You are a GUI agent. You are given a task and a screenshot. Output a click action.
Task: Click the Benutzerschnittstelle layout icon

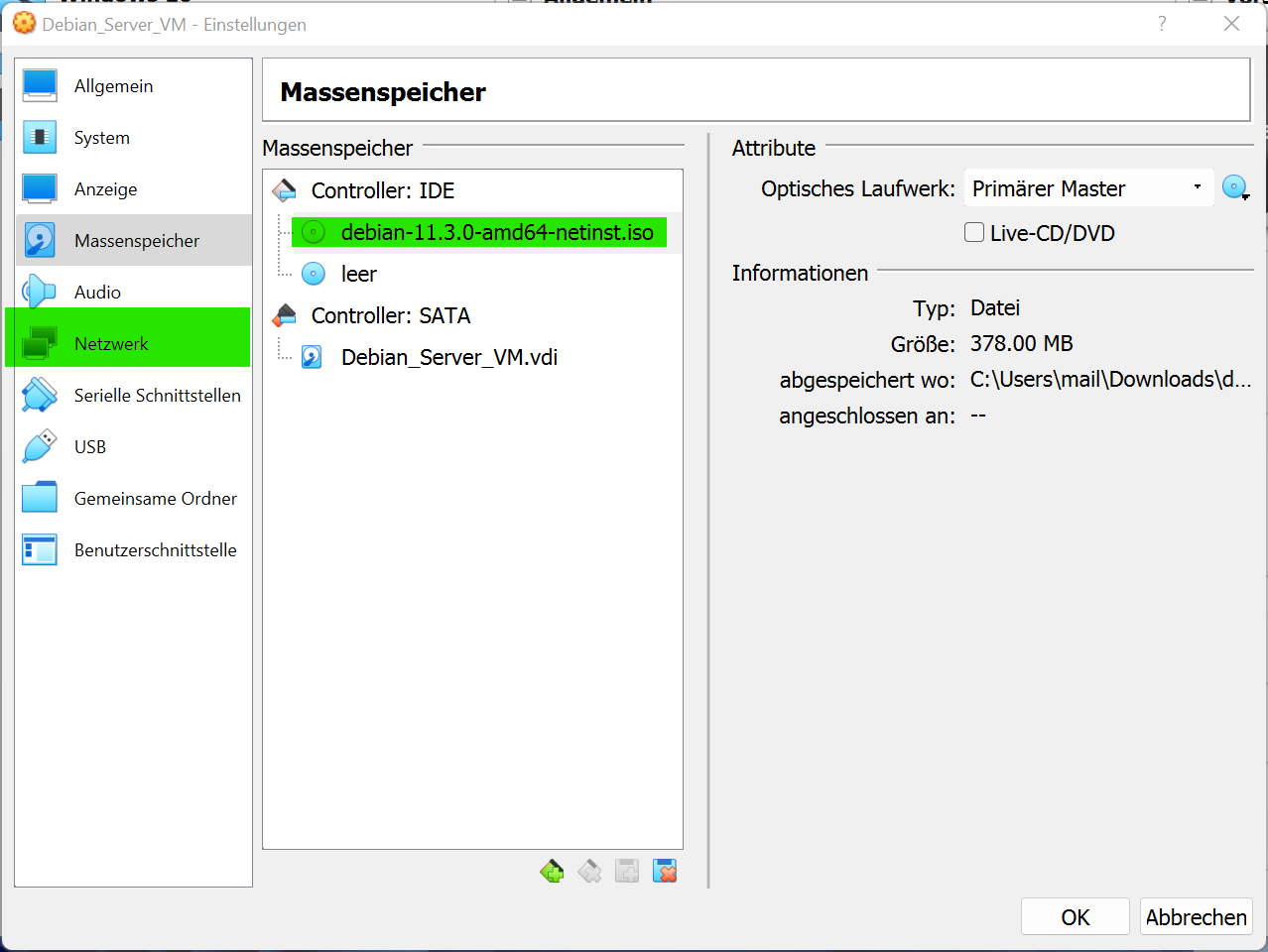tap(40, 549)
